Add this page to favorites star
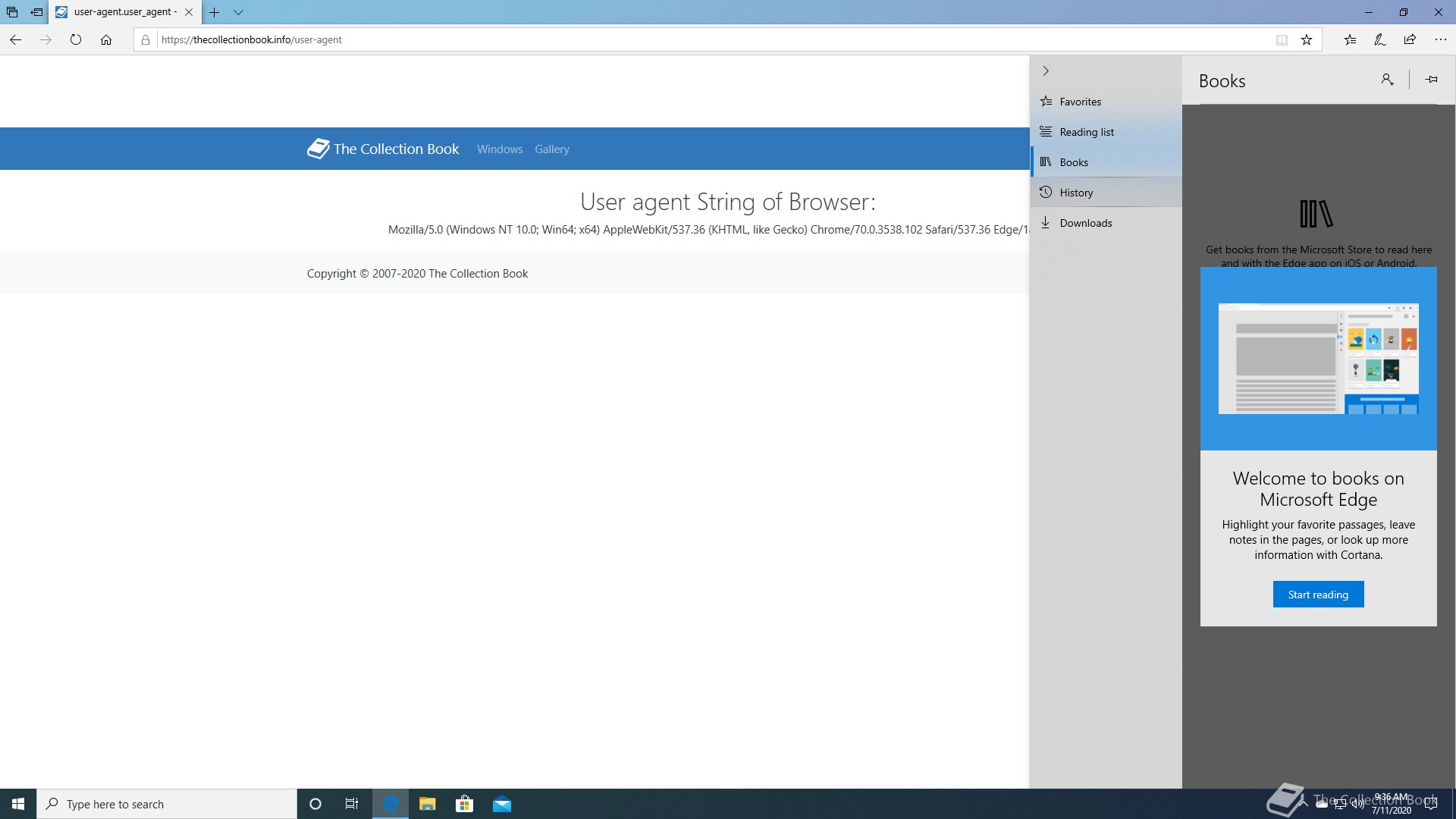 [1307, 39]
